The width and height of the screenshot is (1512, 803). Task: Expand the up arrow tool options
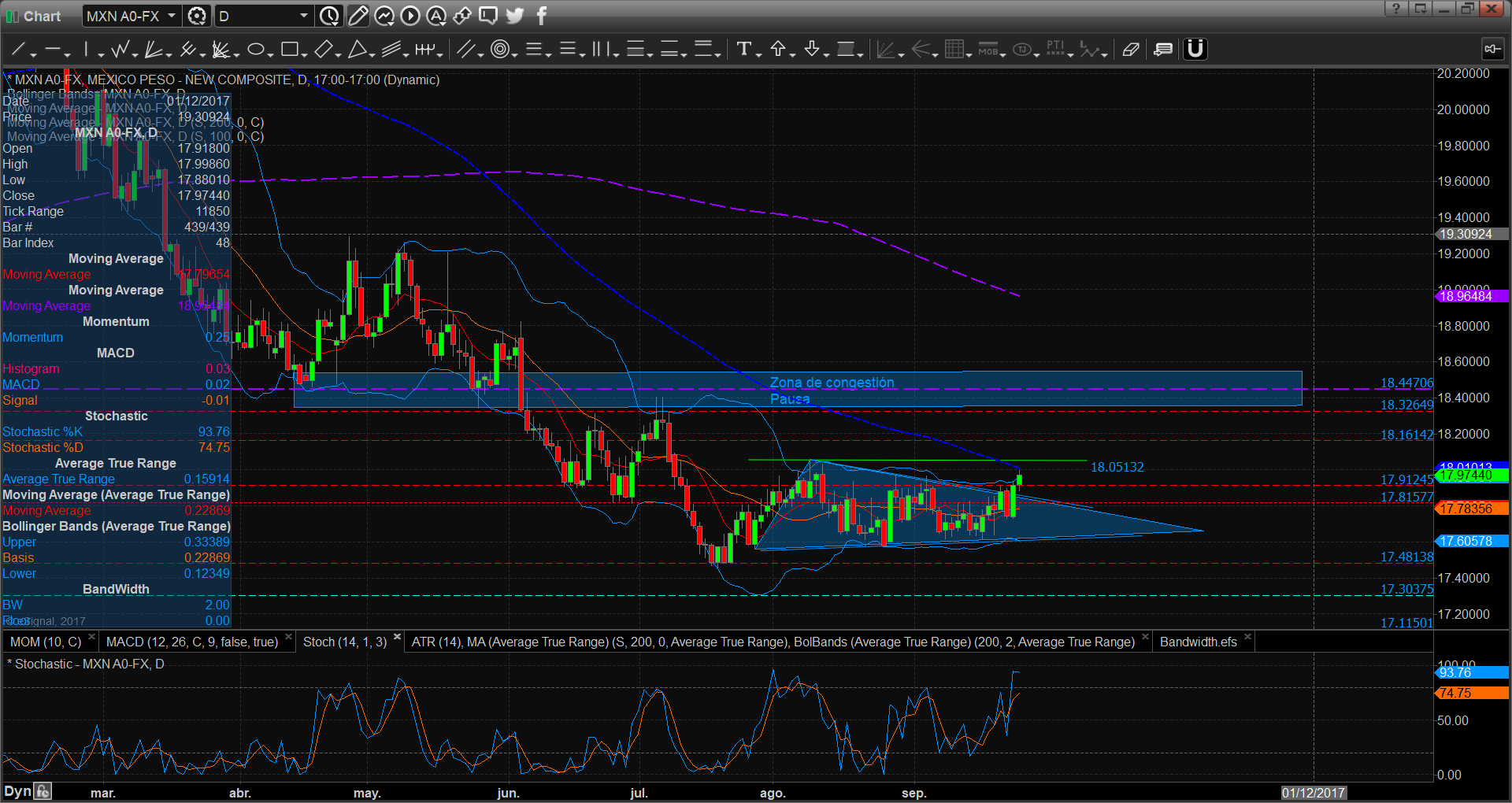click(793, 54)
